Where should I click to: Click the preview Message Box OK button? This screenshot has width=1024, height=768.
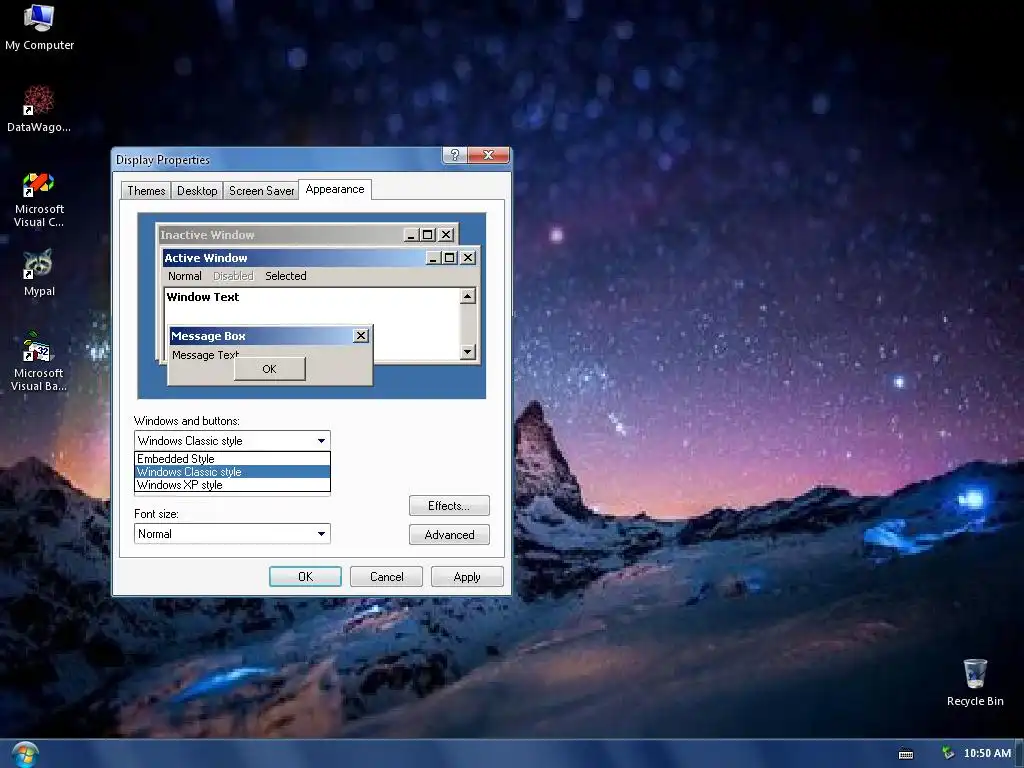tap(269, 369)
